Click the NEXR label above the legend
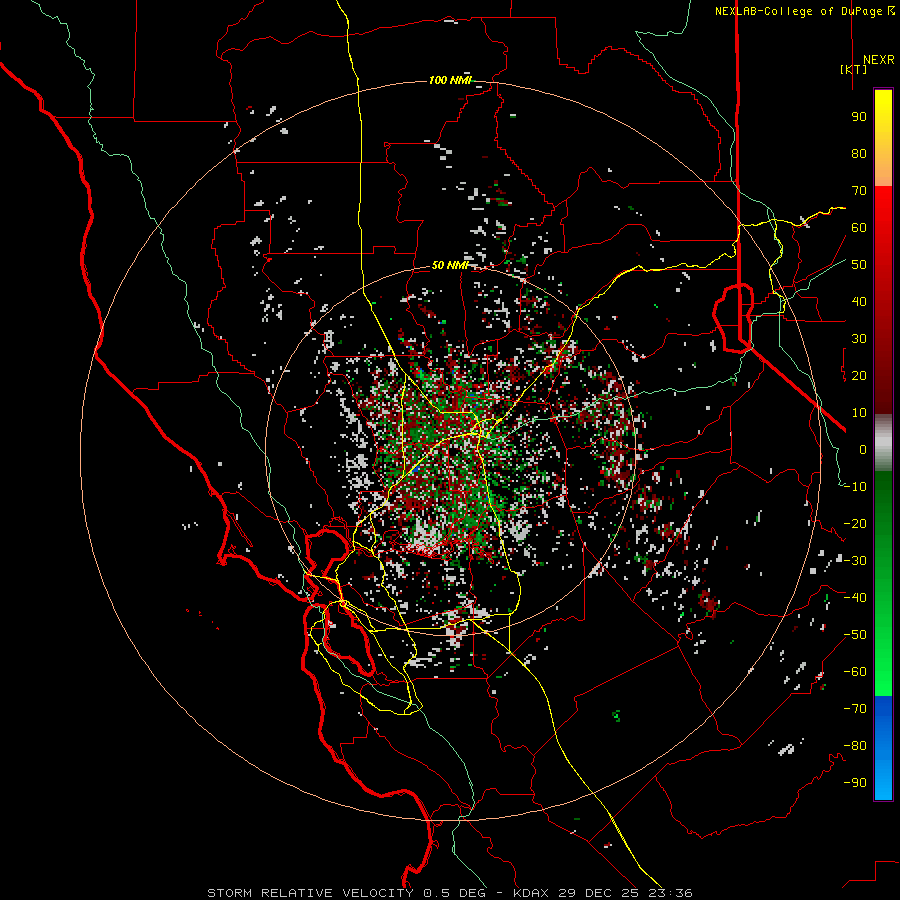Screen dimensions: 900x900 (x=878, y=60)
